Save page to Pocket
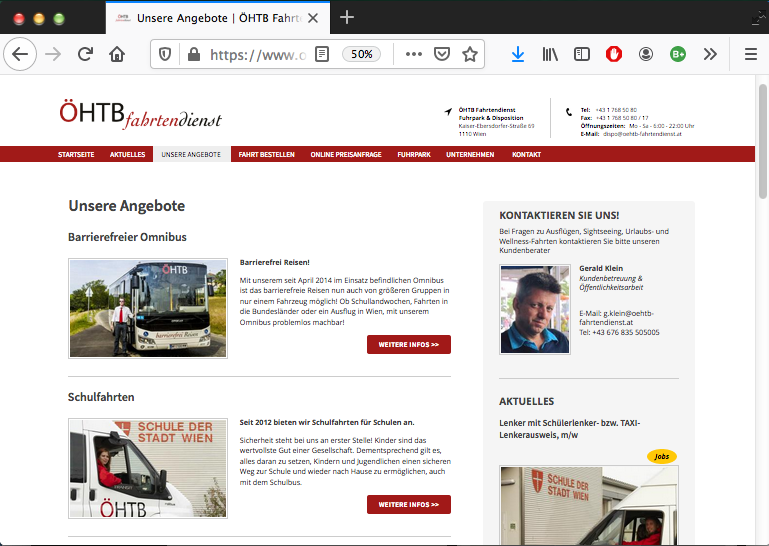Viewport: 769px width, 546px height. point(442,54)
